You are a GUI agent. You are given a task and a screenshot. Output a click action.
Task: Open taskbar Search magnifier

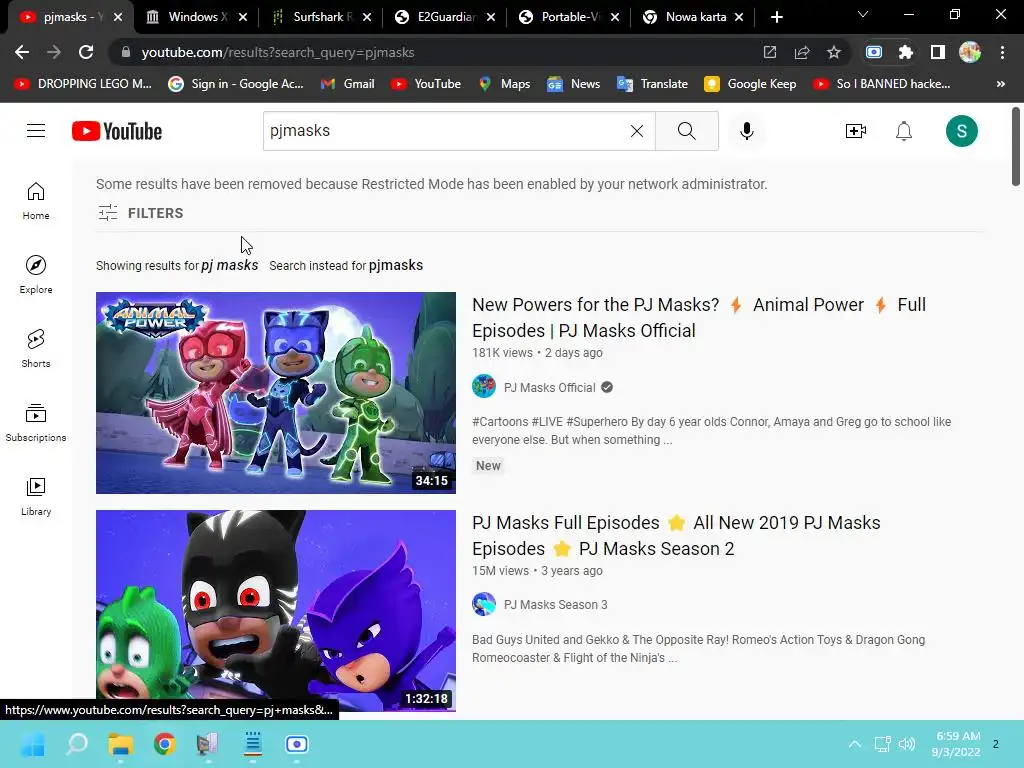click(x=77, y=744)
